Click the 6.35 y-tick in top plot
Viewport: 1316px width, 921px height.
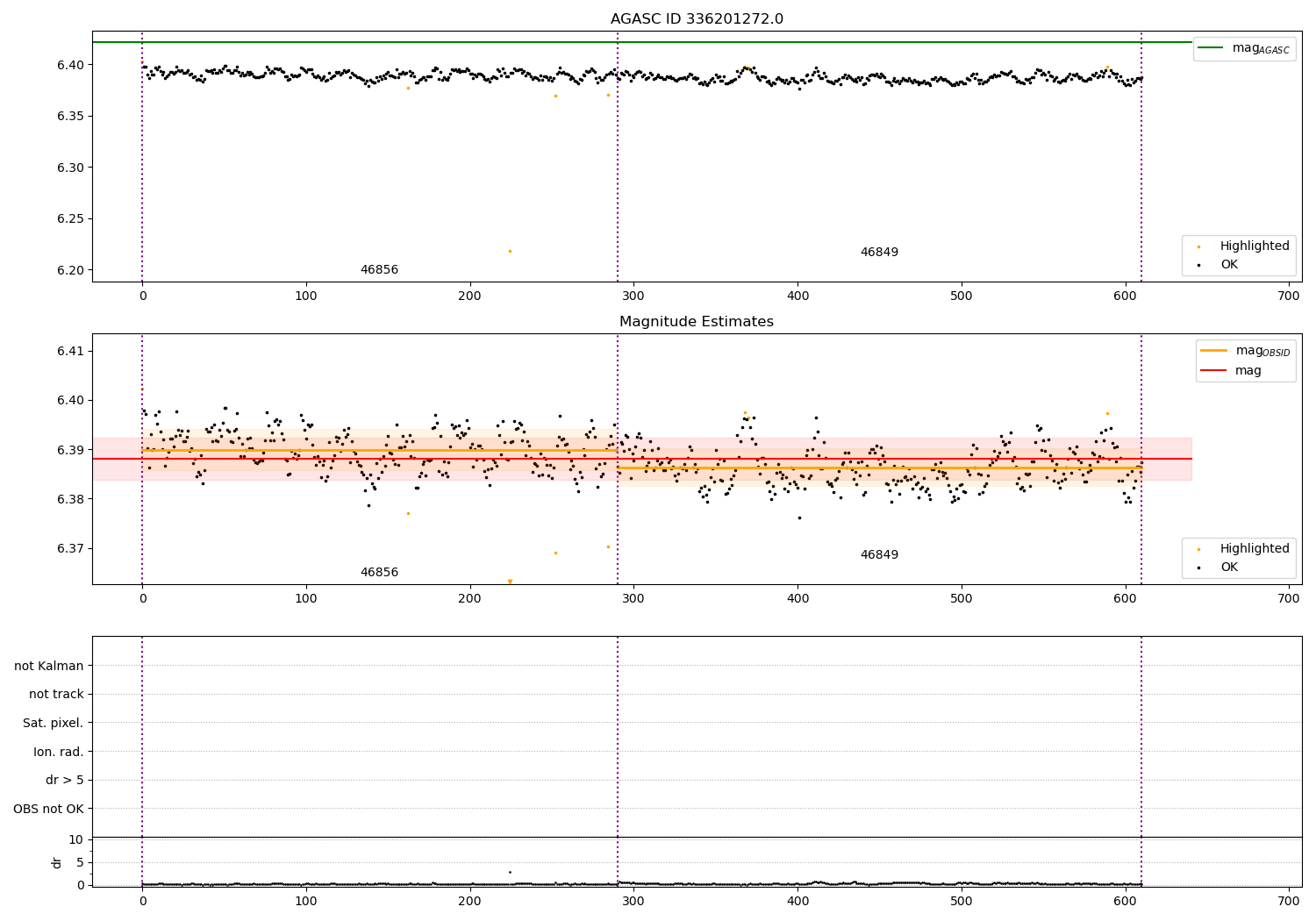coord(72,116)
